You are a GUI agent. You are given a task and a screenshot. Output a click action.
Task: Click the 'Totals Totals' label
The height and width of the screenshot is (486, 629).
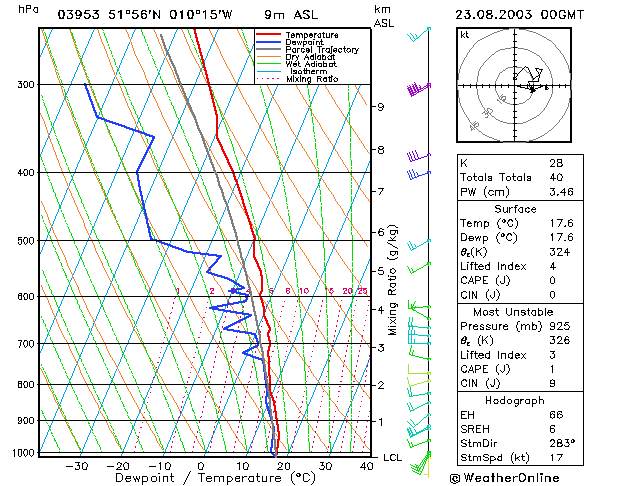(495, 177)
